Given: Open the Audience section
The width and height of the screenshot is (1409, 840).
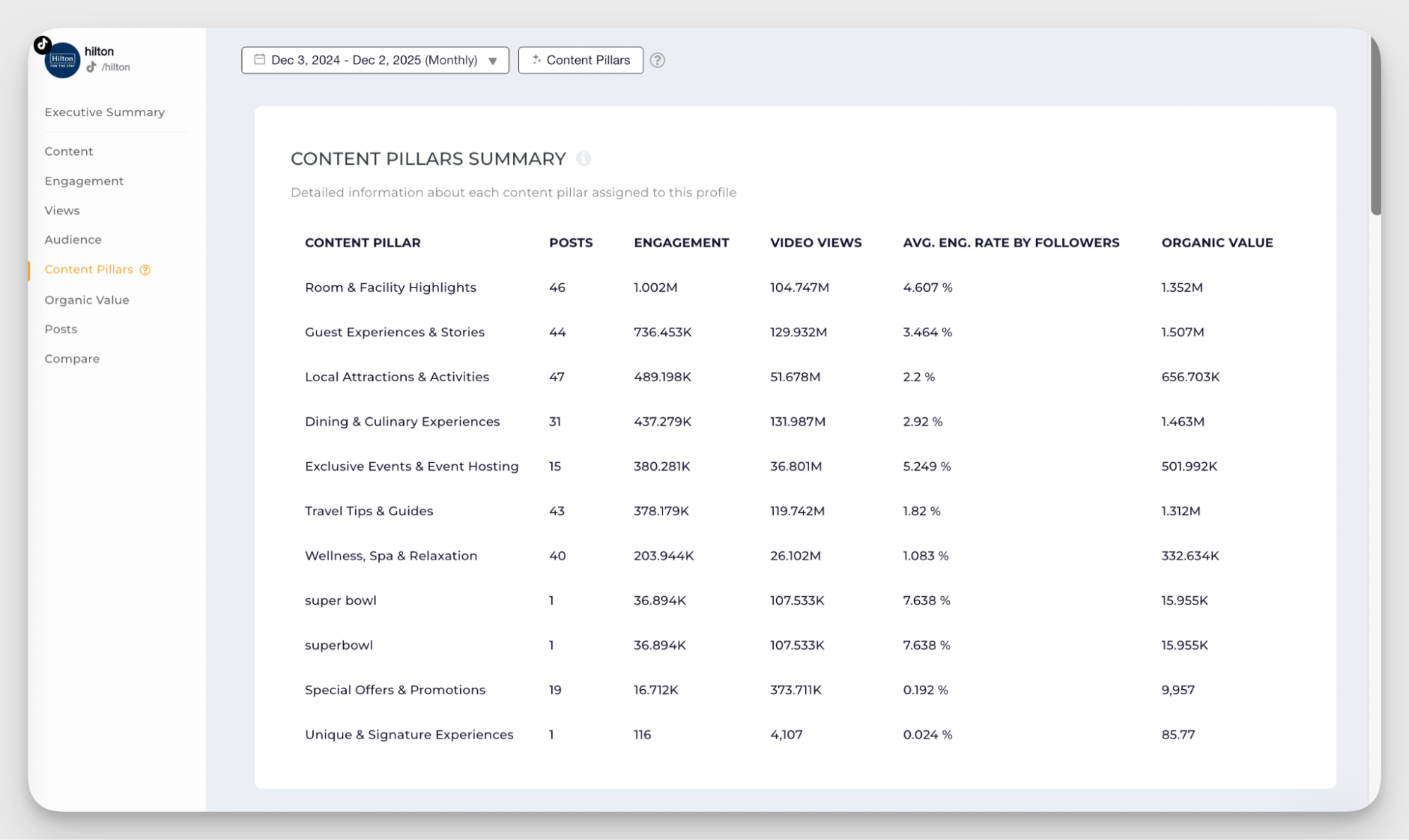Looking at the screenshot, I should pos(73,240).
